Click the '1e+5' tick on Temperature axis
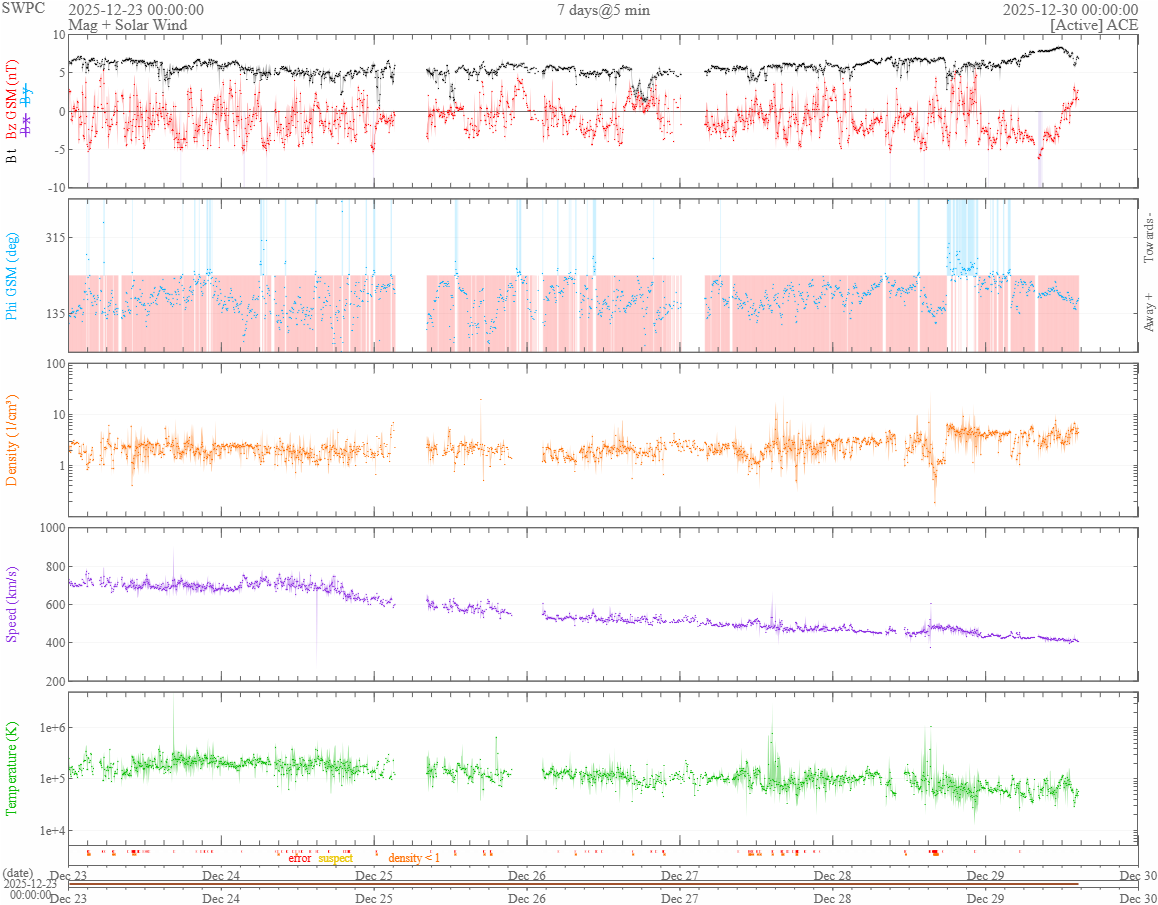1158x905 pixels. point(51,779)
